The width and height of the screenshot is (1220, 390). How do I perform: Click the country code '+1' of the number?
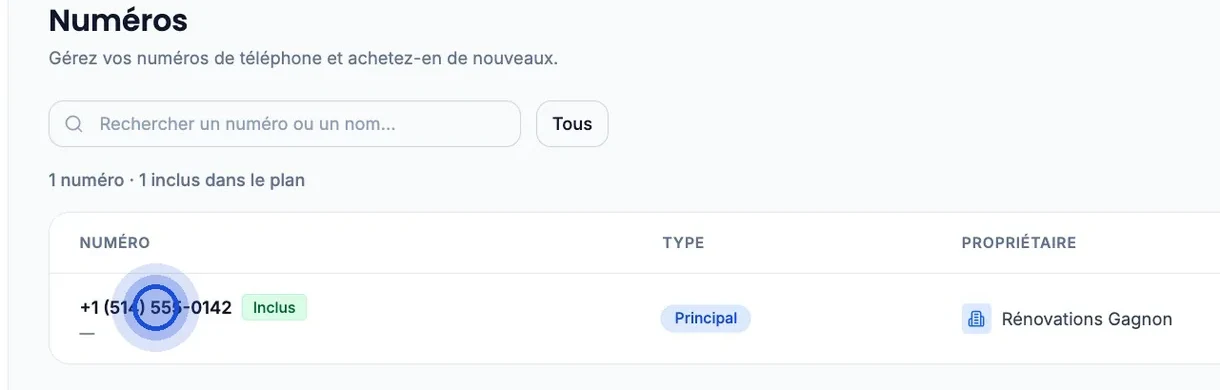pos(89,307)
